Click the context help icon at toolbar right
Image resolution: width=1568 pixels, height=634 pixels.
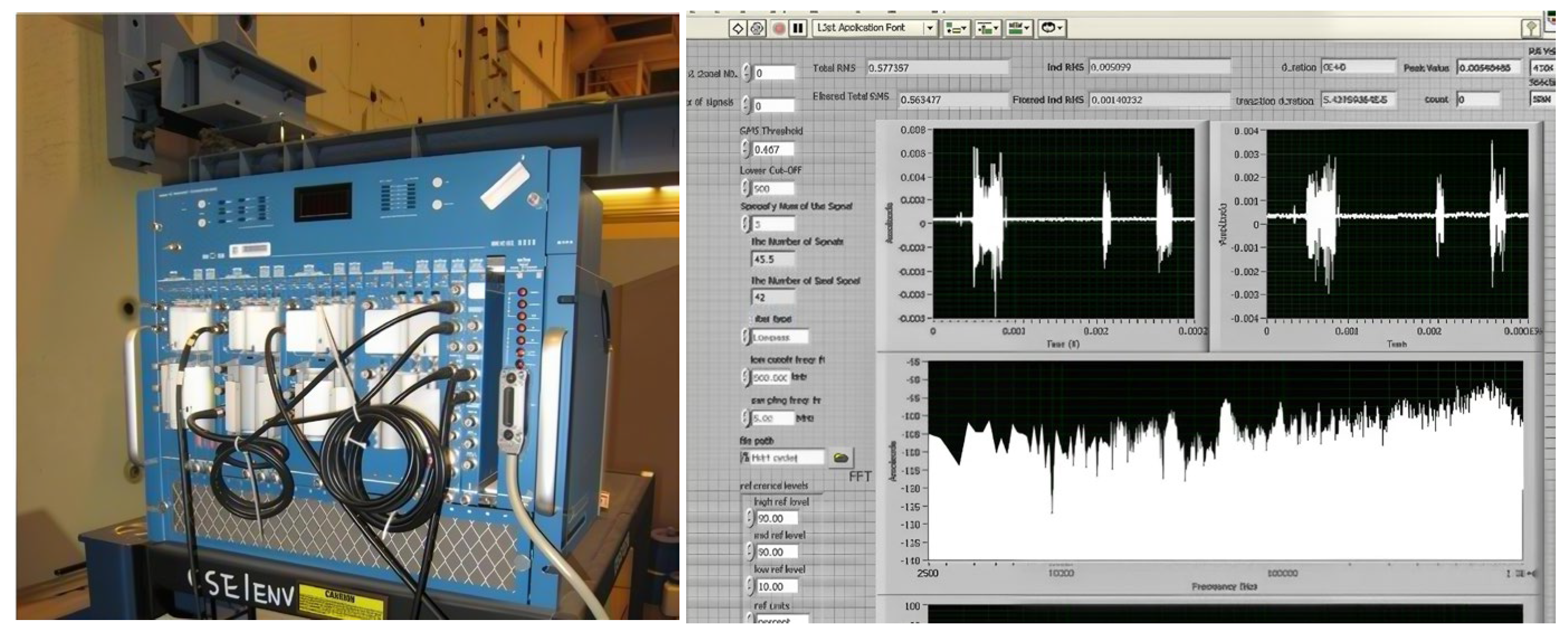[x=1531, y=28]
